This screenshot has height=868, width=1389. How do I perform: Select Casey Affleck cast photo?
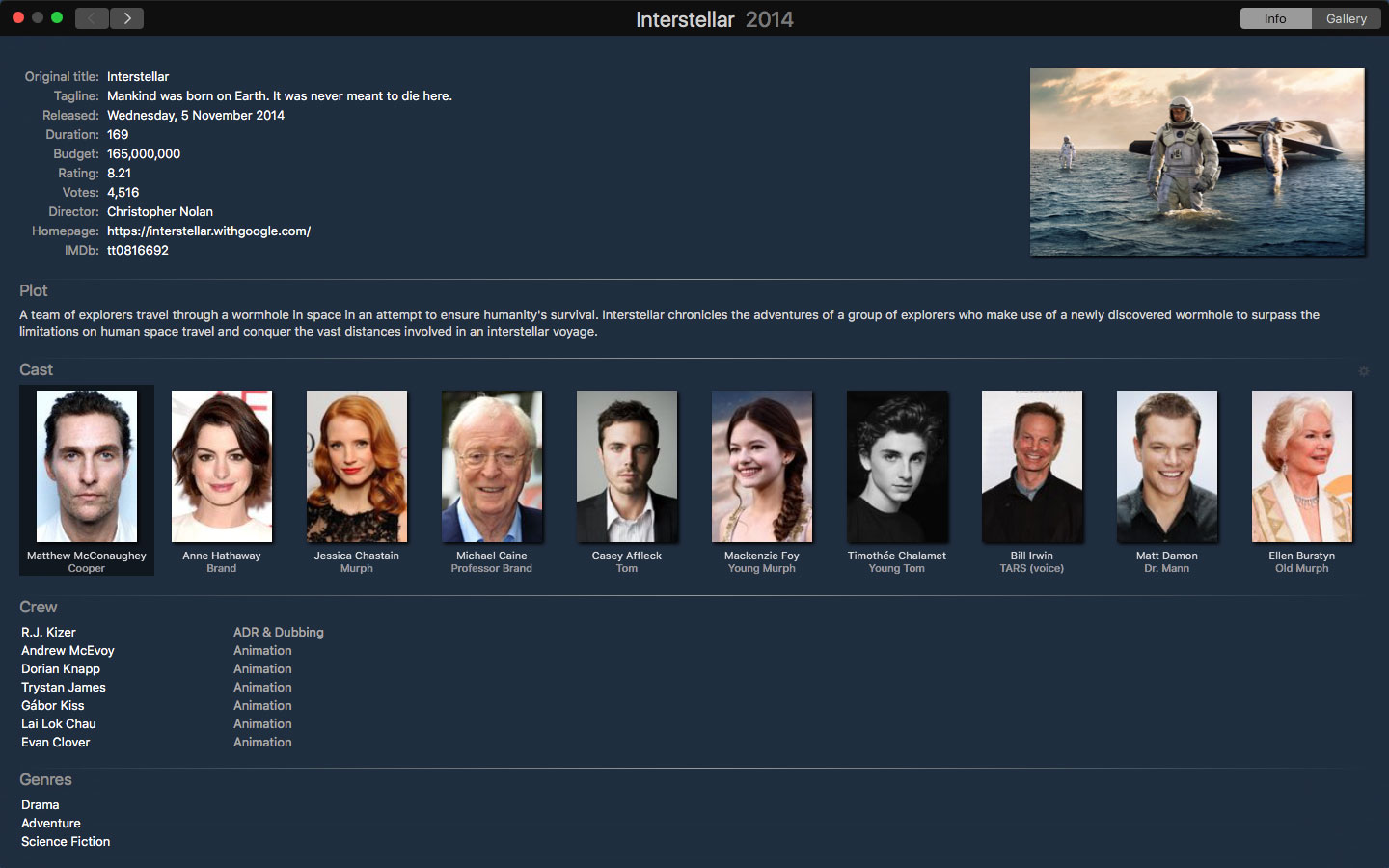pyautogui.click(x=627, y=466)
